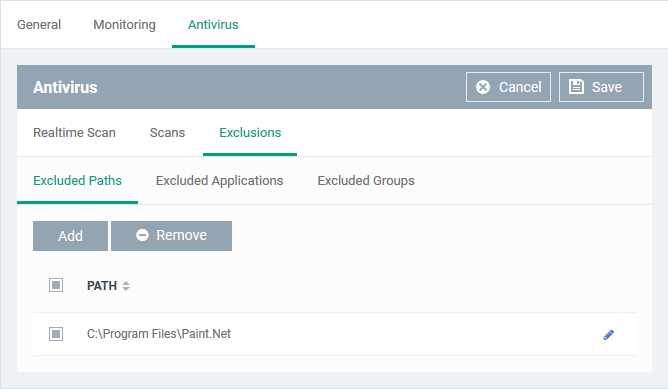Open the General tab

[x=39, y=25]
